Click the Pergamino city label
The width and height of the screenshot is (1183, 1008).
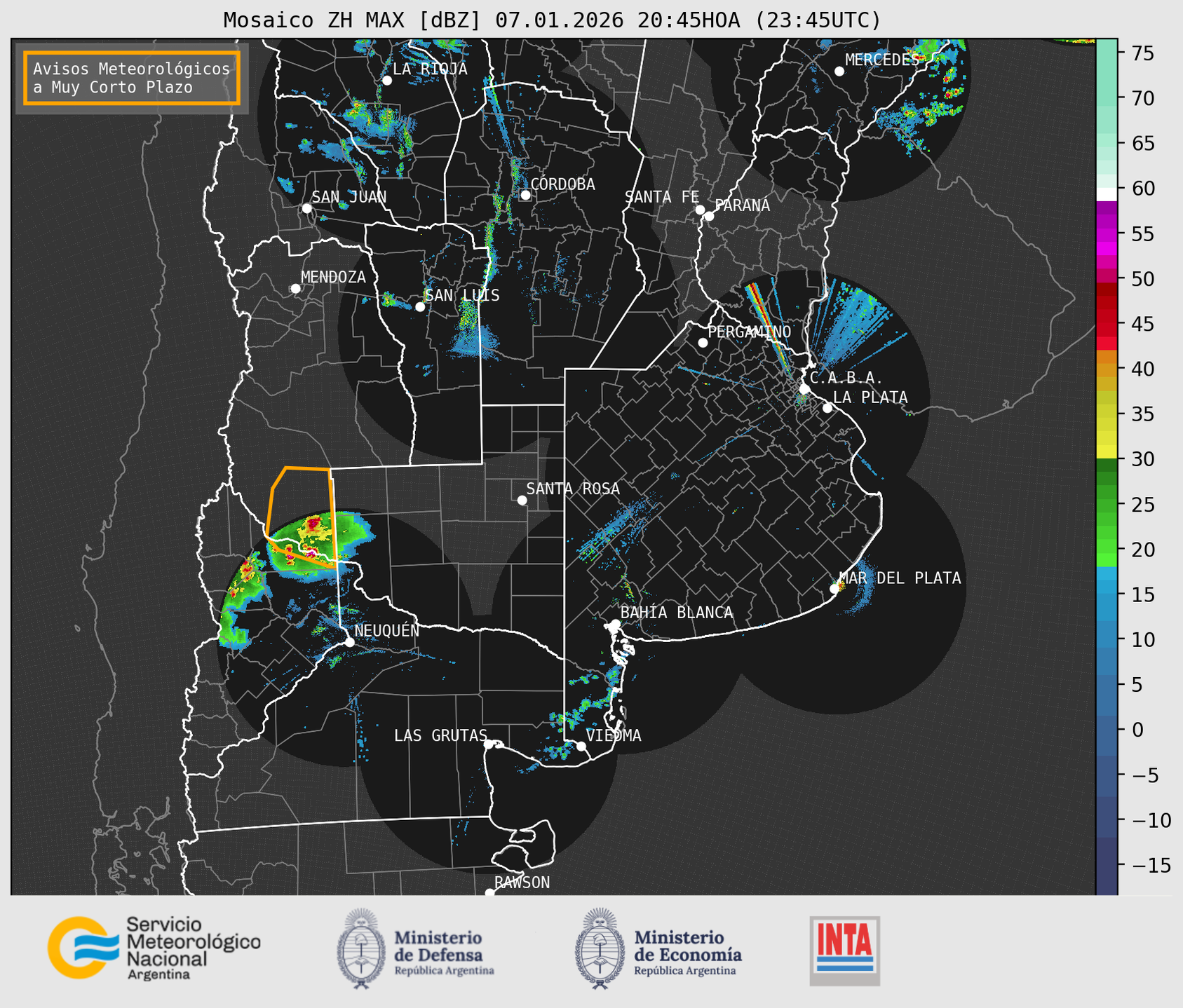click(x=749, y=332)
